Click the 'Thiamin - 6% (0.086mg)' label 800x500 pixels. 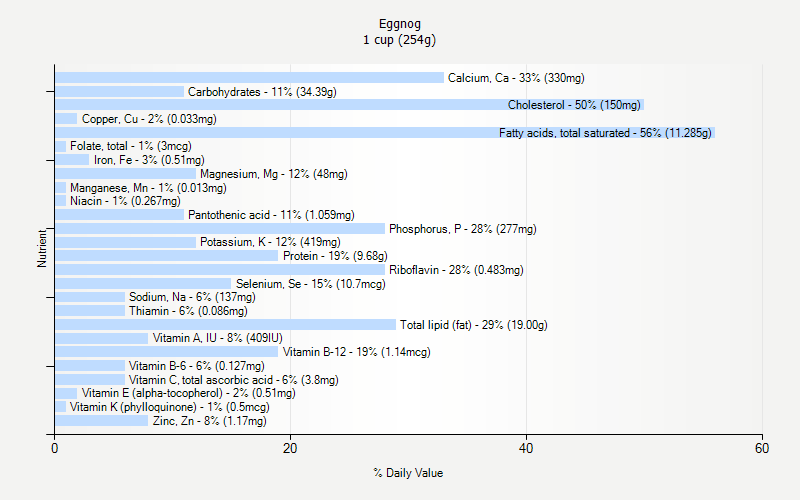188,311
